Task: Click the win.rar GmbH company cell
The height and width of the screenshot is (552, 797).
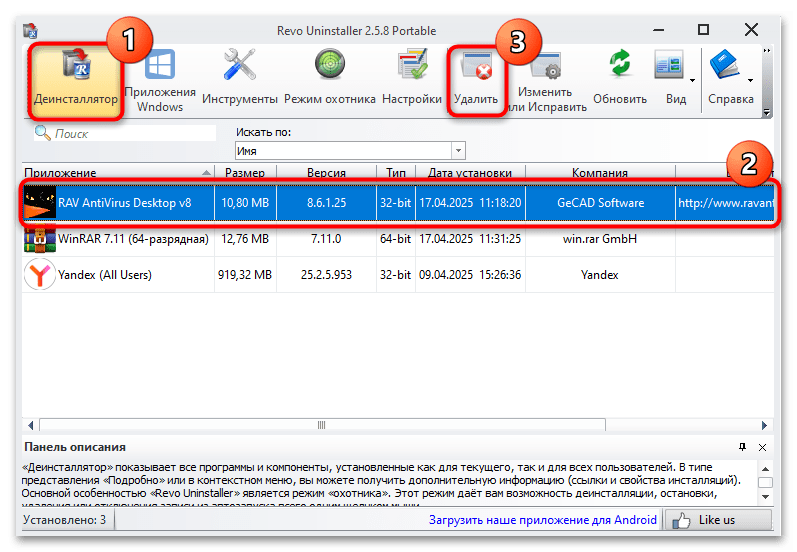Action: click(x=600, y=238)
